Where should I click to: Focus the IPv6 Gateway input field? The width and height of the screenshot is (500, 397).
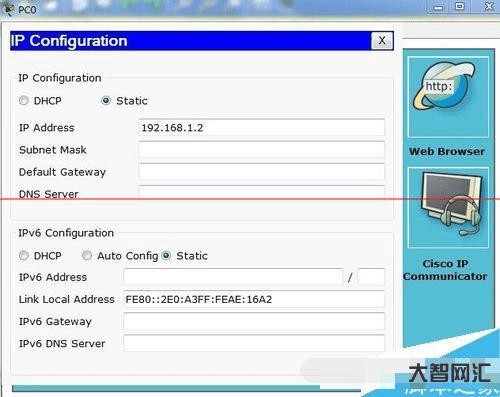254,321
